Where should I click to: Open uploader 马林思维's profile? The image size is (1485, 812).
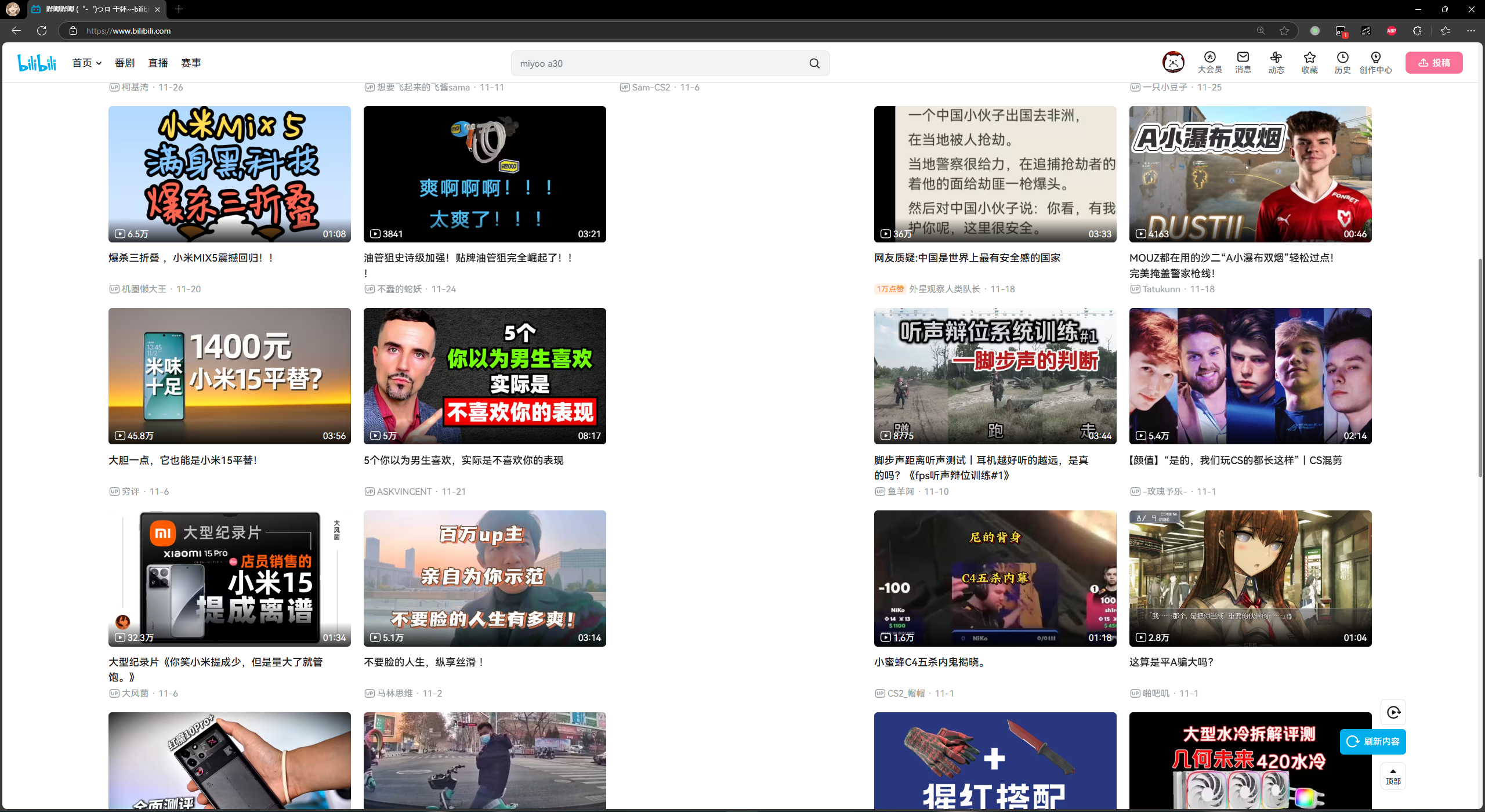point(395,693)
